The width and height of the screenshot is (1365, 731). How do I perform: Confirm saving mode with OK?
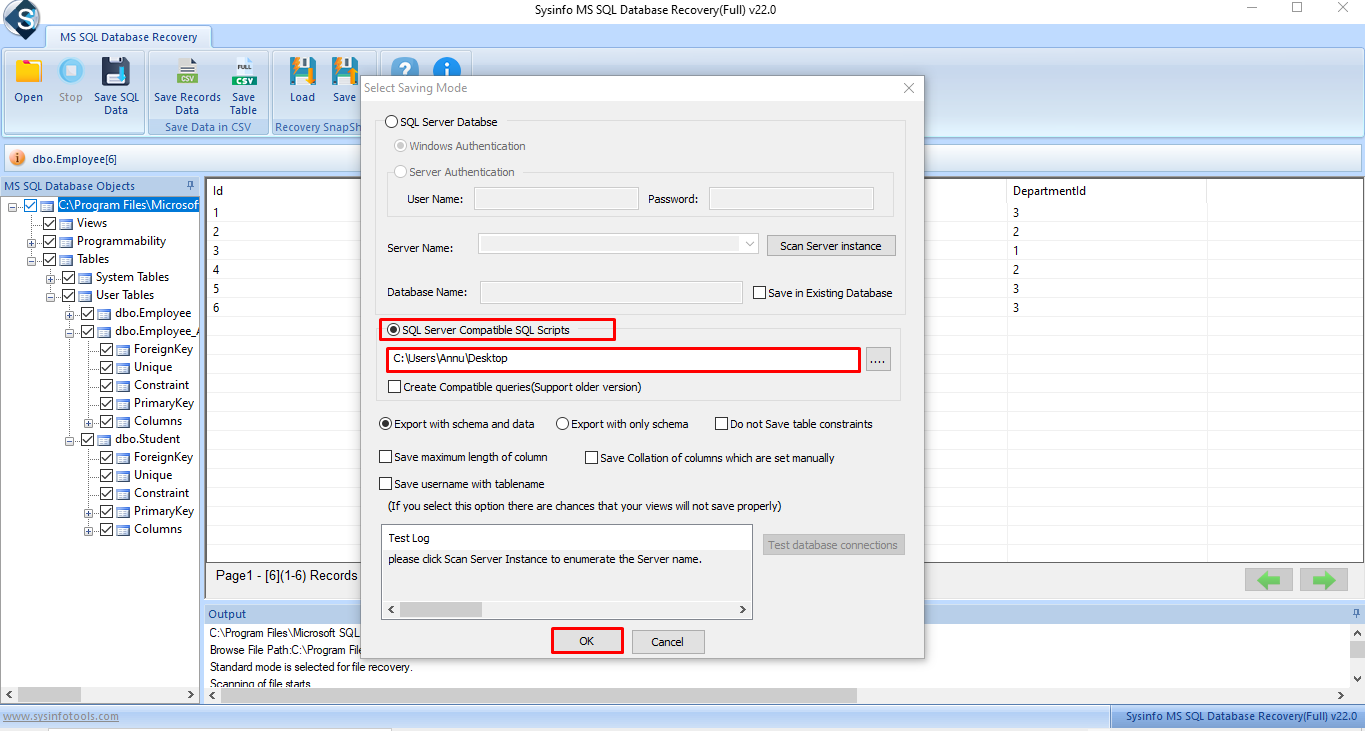(587, 641)
